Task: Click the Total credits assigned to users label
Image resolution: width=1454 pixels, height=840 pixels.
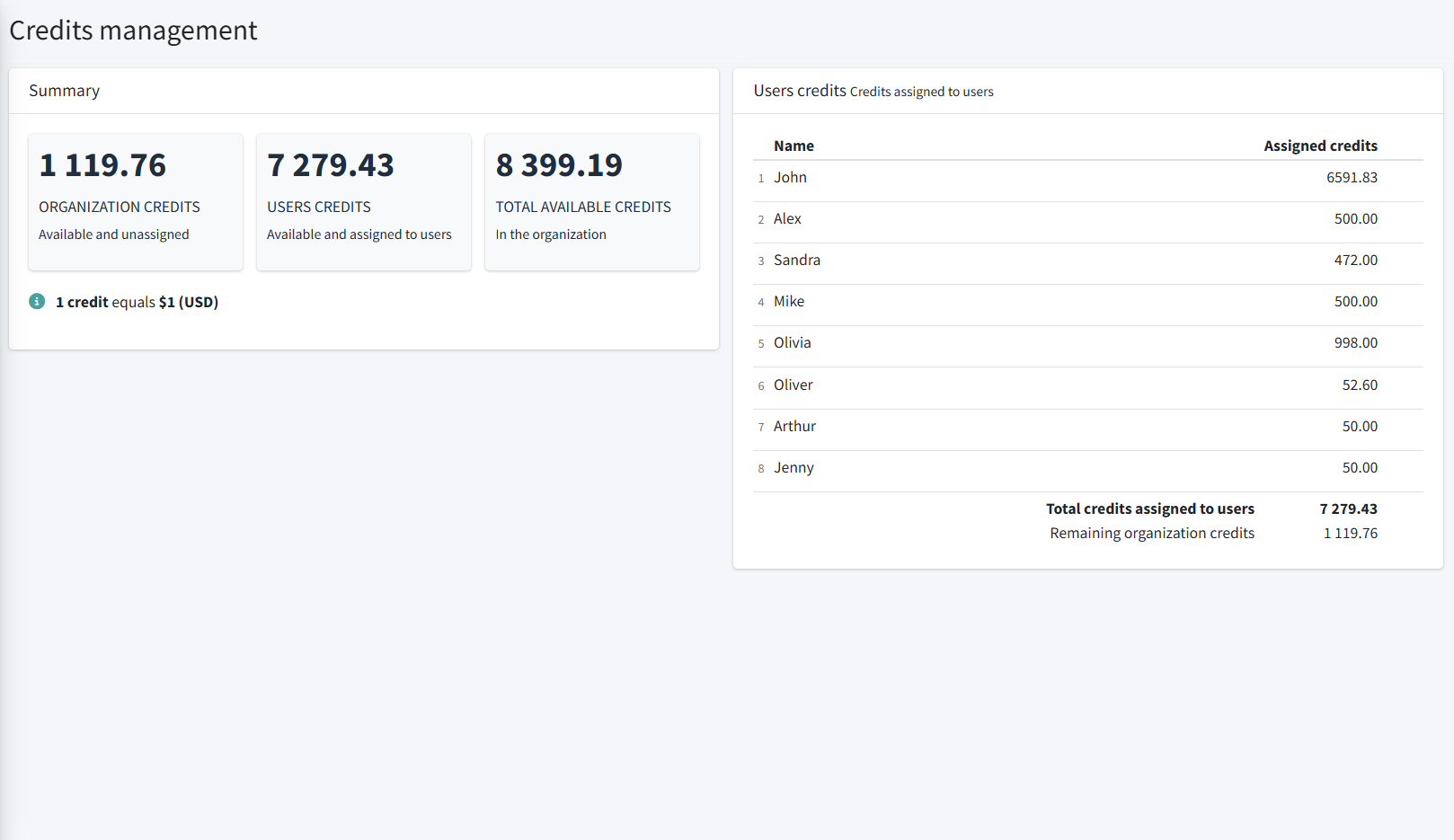Action: tap(1149, 509)
